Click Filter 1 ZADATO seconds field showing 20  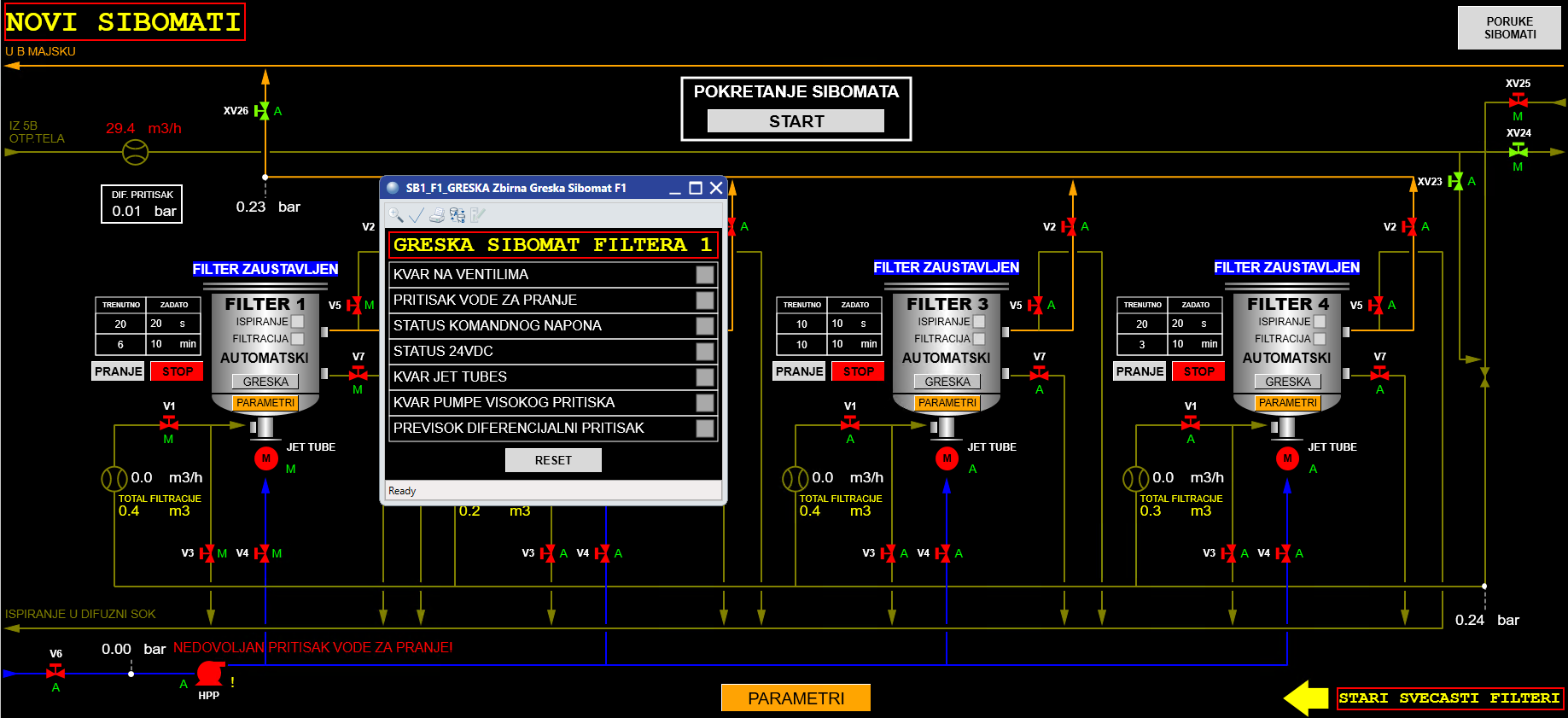click(173, 324)
